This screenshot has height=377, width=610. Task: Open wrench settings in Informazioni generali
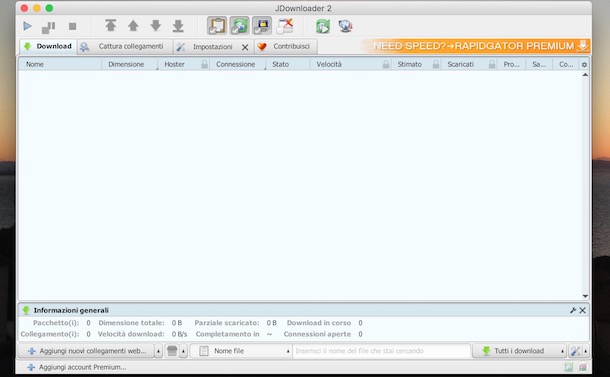point(573,310)
